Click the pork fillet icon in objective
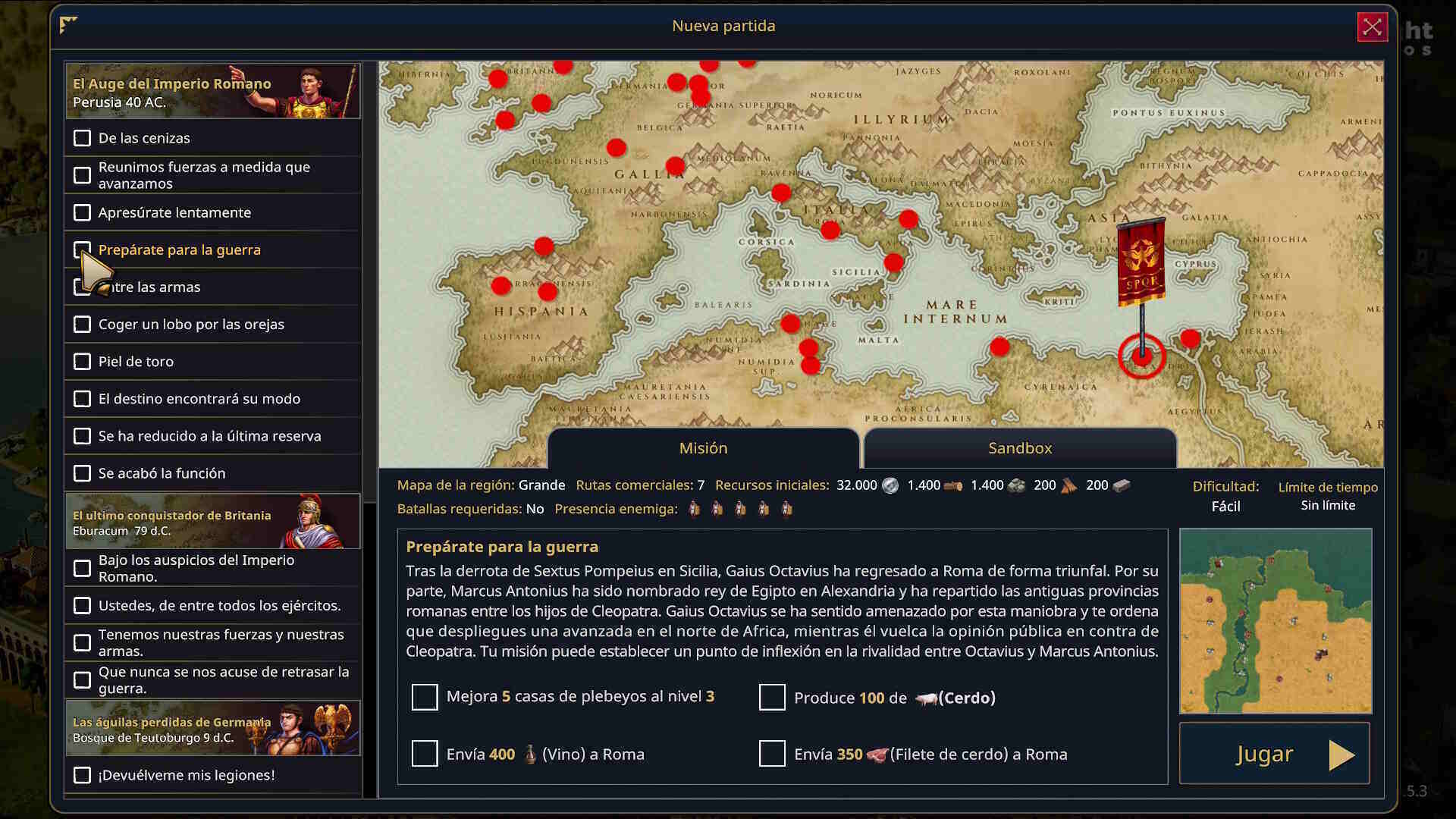Image resolution: width=1456 pixels, height=819 pixels. [877, 755]
